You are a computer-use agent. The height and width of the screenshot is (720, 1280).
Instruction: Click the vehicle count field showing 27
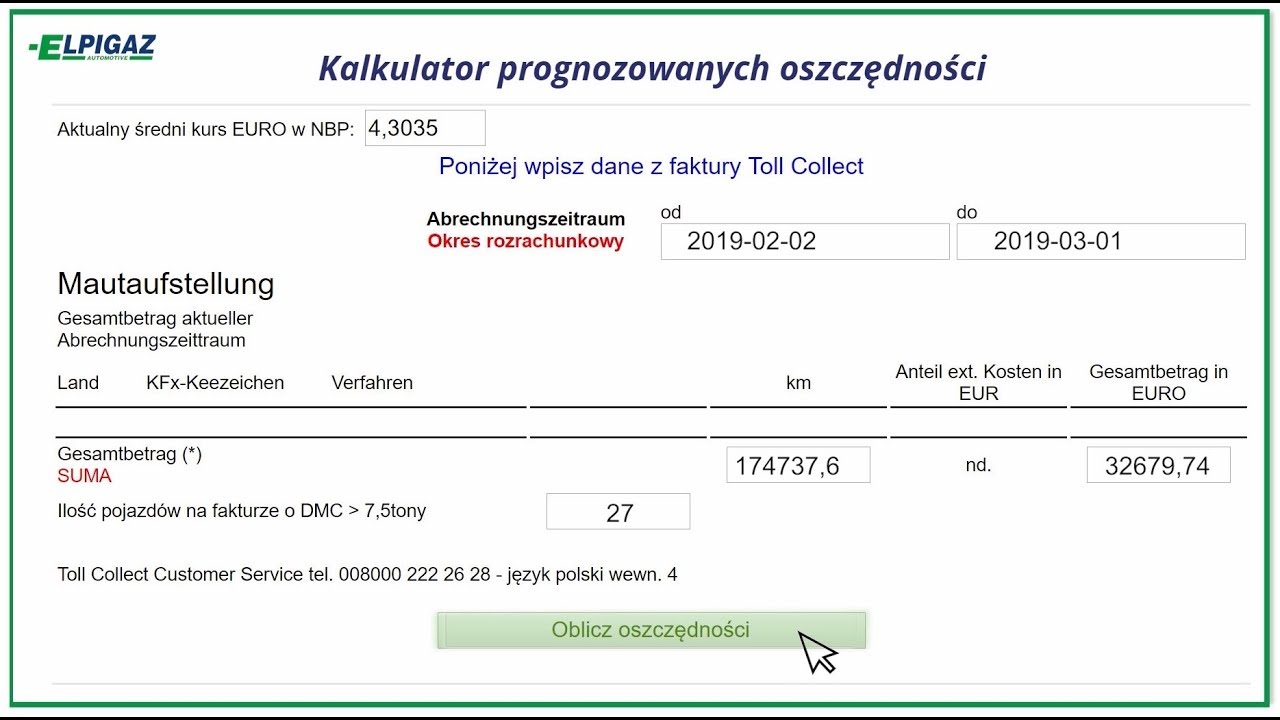[618, 512]
